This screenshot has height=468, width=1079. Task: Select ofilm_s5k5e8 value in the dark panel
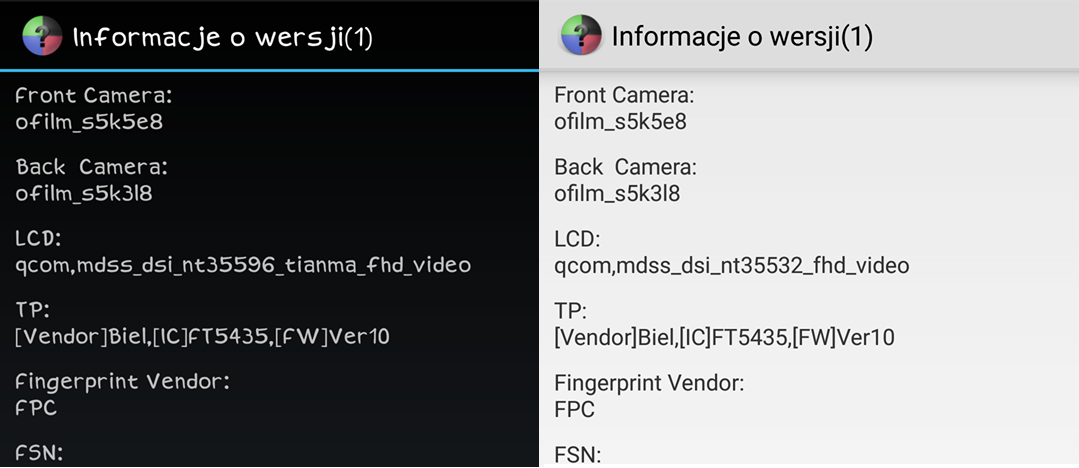89,122
